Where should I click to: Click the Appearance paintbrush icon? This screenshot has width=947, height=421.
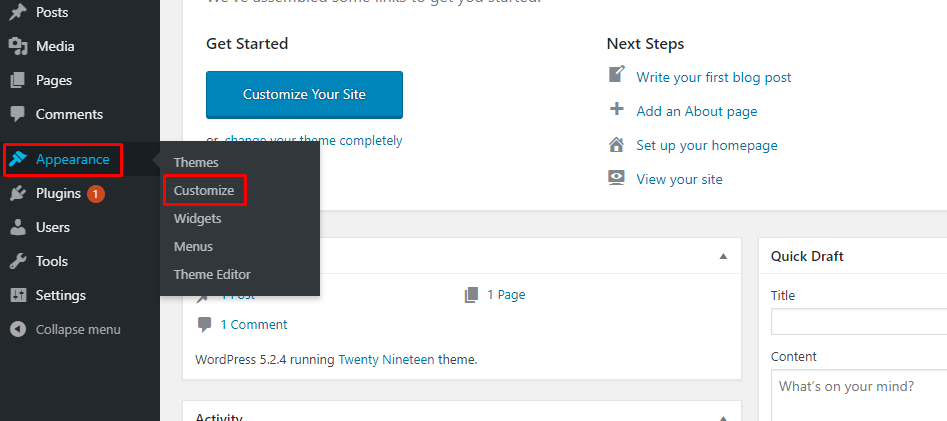pos(18,159)
